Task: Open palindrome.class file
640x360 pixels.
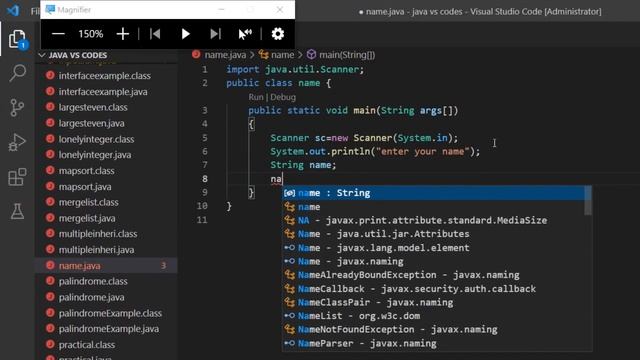Action: pos(107,281)
